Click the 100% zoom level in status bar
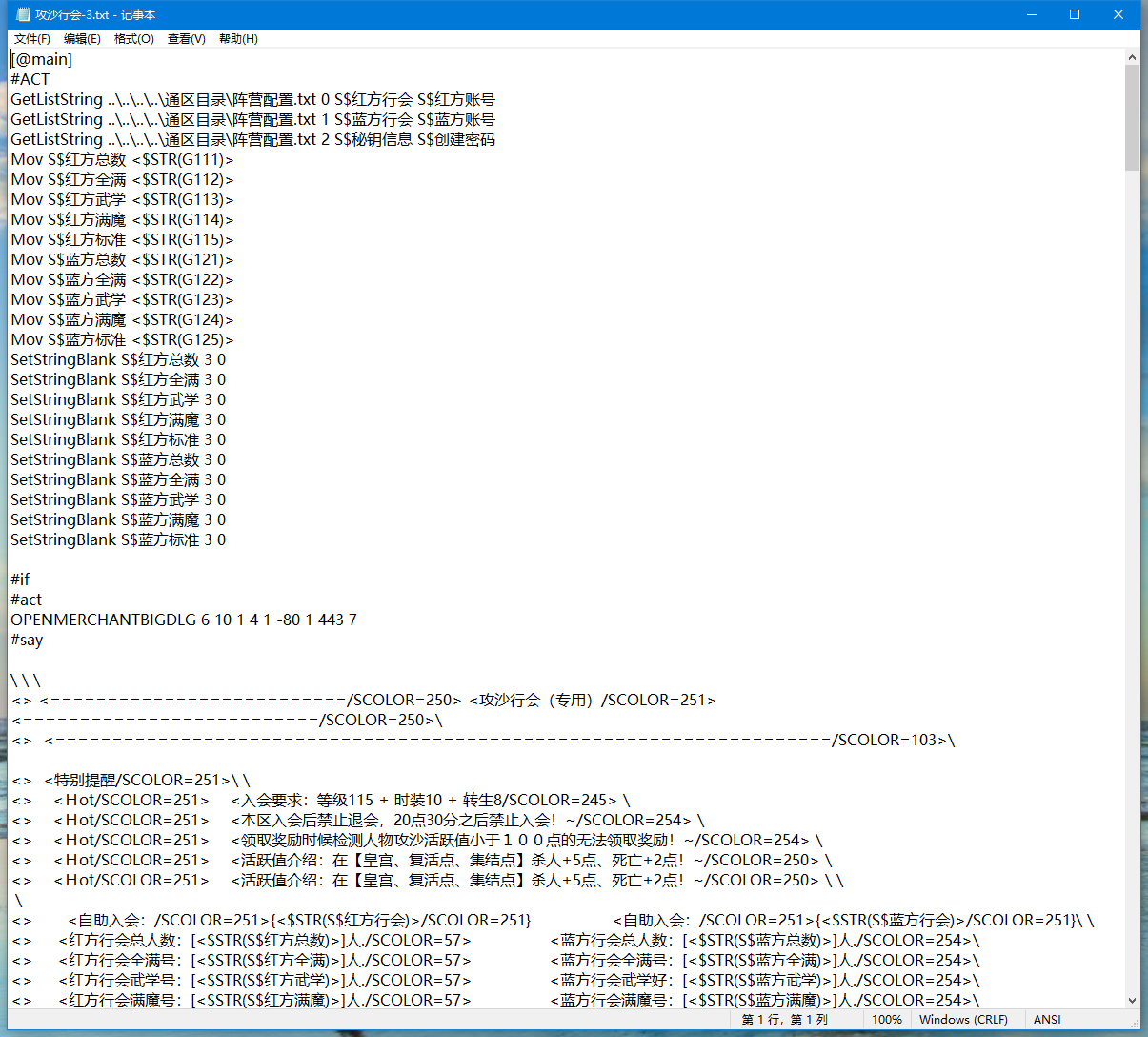 [x=886, y=1020]
